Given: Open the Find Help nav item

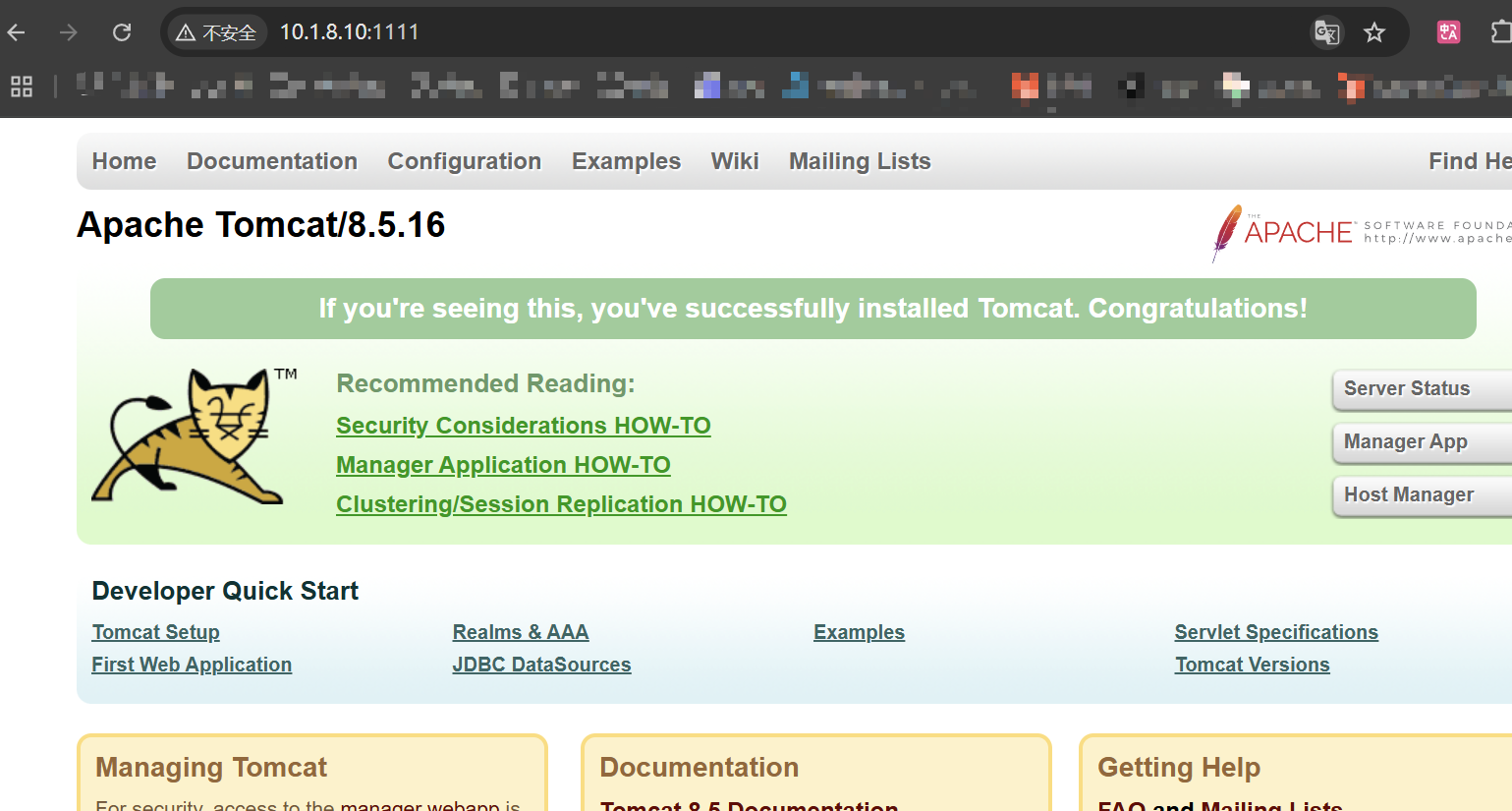Looking at the screenshot, I should coord(1470,161).
